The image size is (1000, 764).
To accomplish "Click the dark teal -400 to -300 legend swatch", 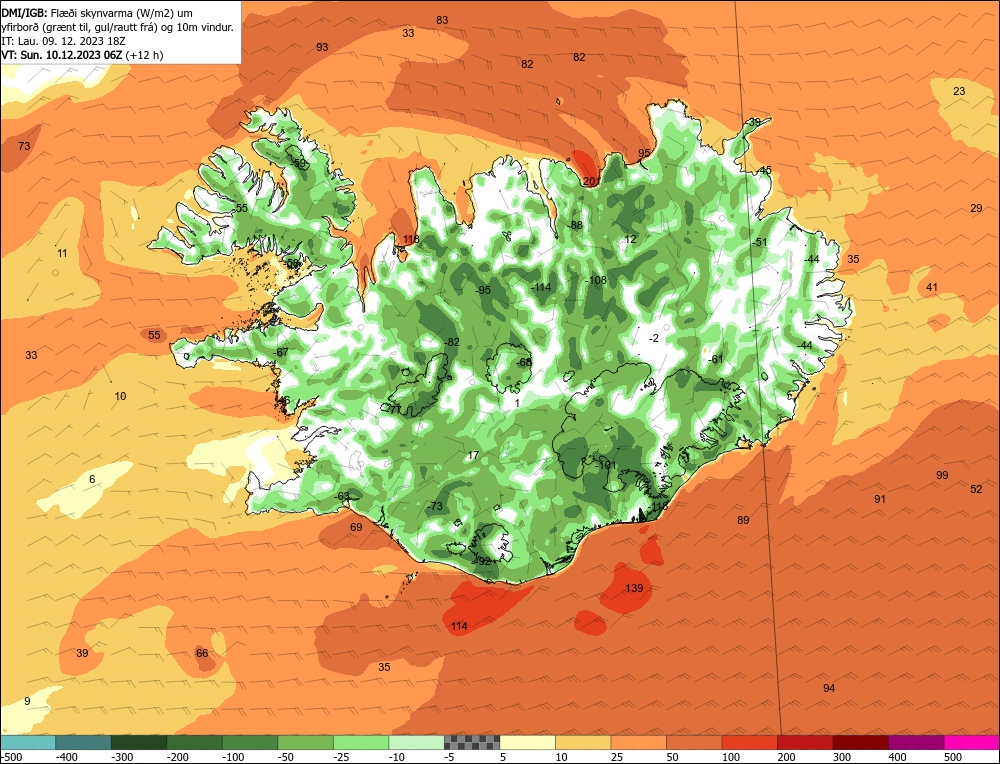I will point(84,742).
